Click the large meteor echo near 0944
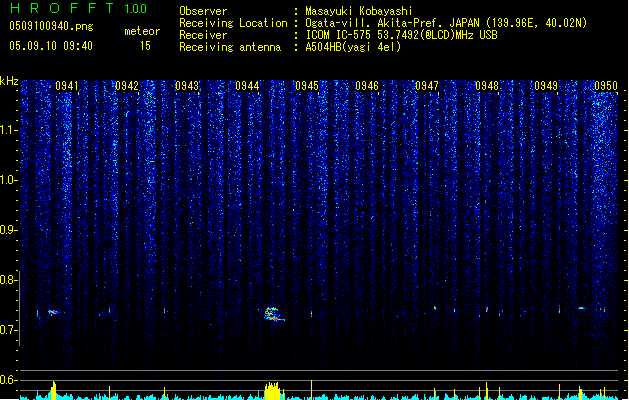Screen dimensions: 629x400 coord(274,314)
